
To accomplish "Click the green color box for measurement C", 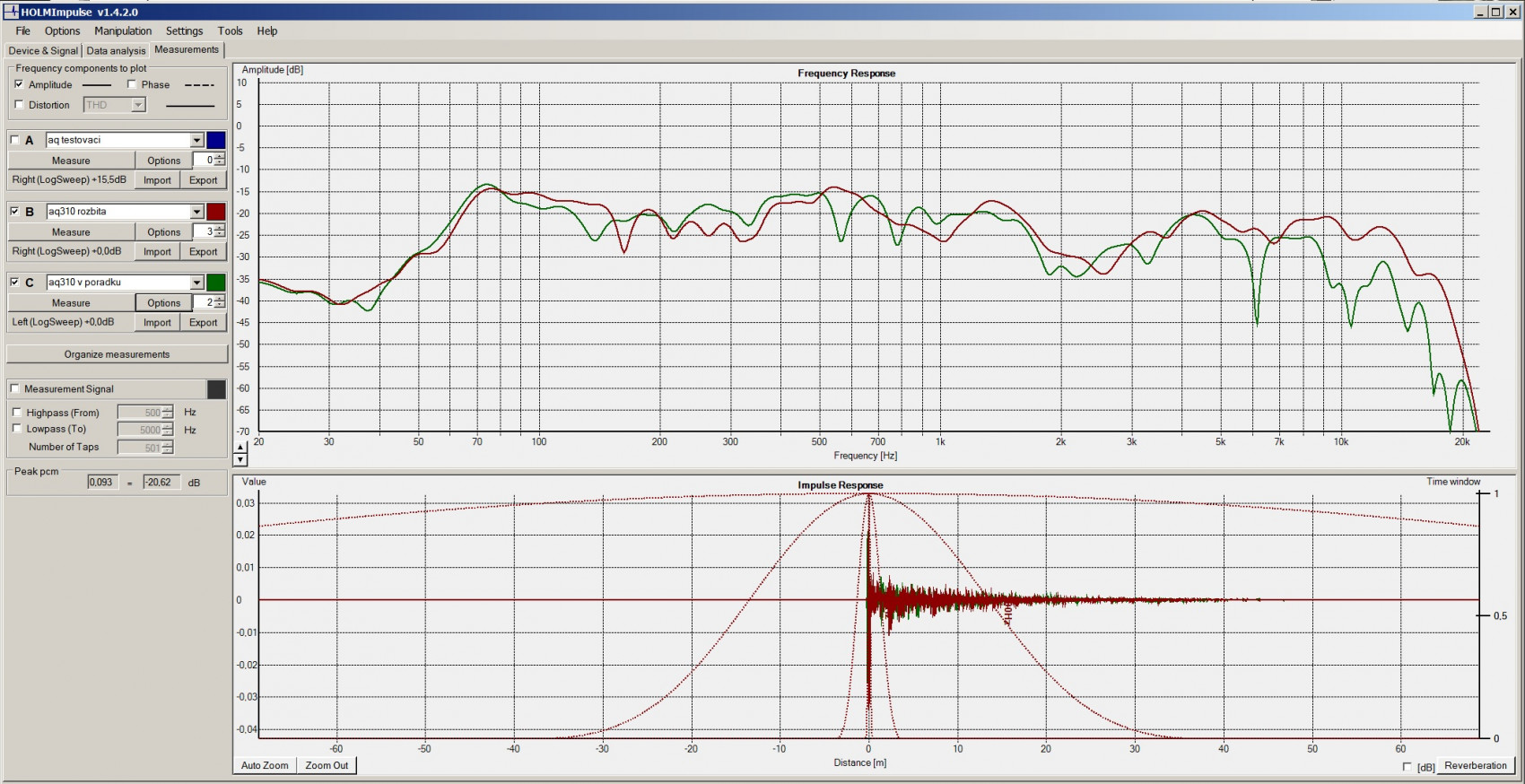I will (x=216, y=283).
